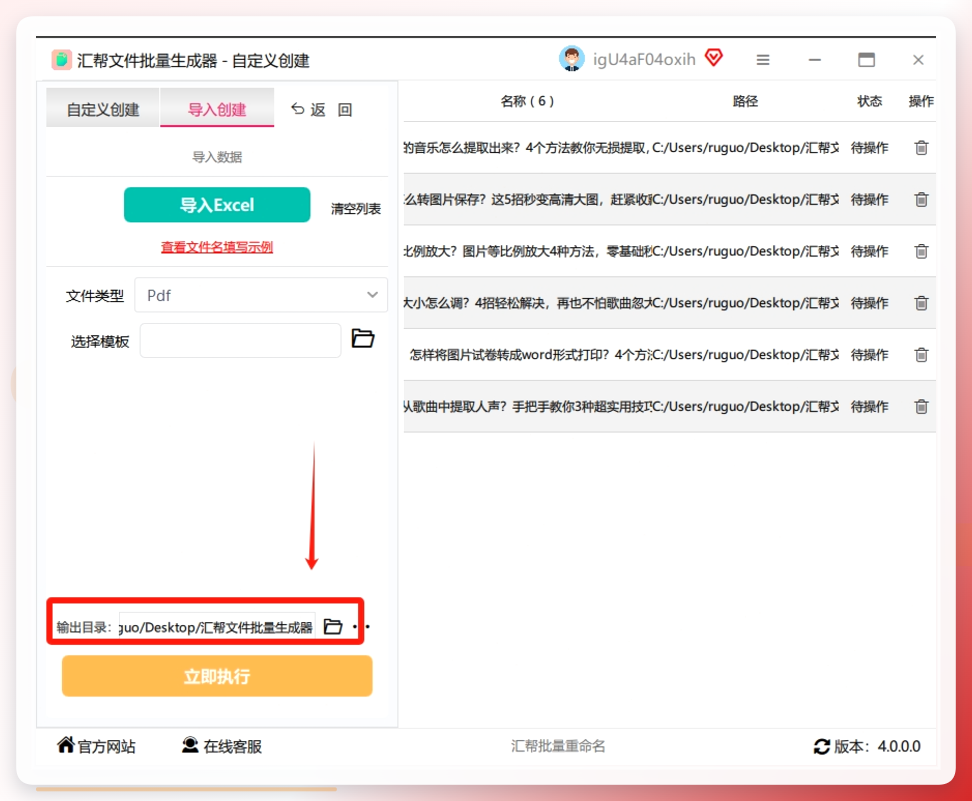
Task: Click 清空列表 to clear list
Action: (356, 209)
